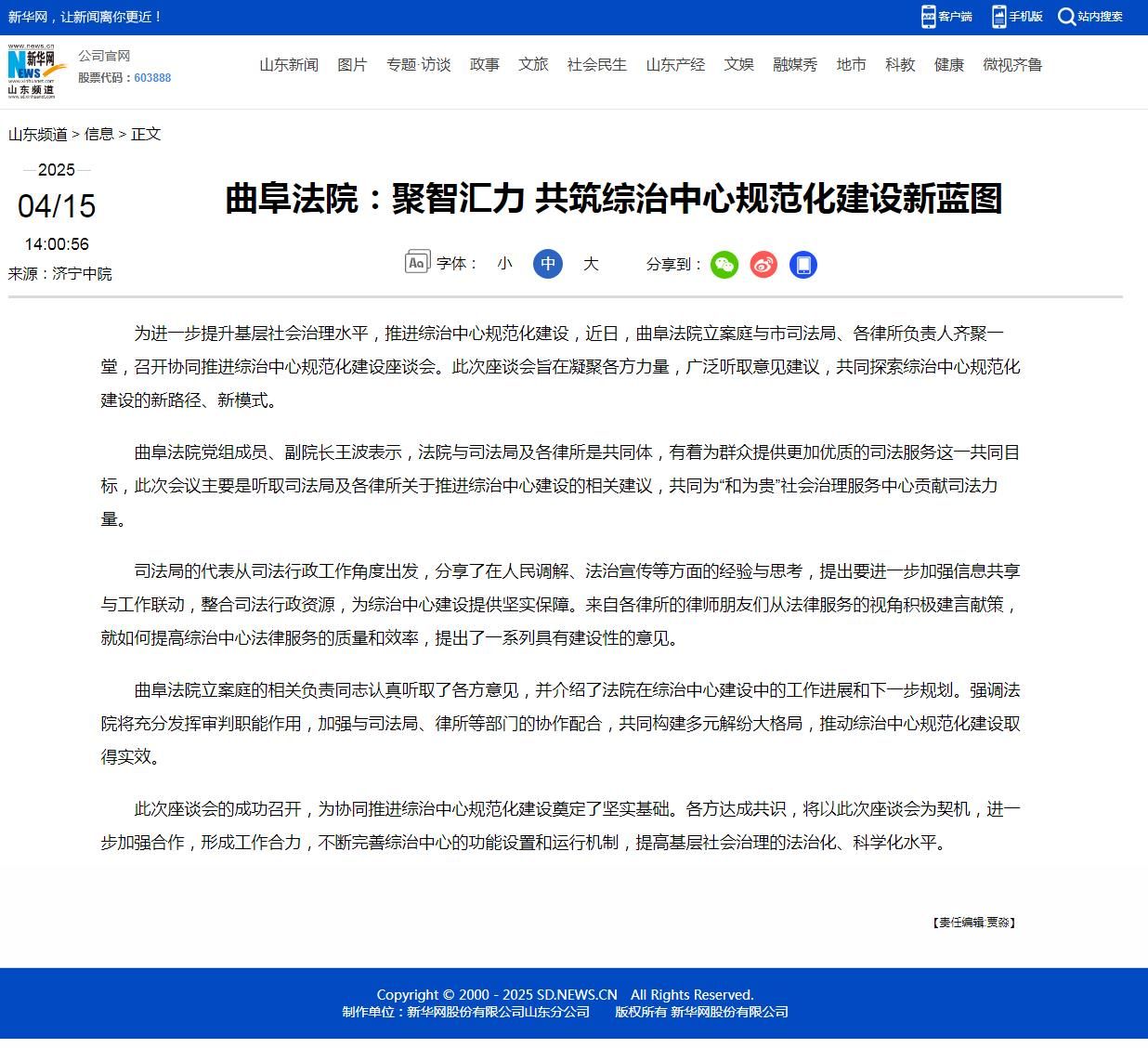This screenshot has width=1148, height=1048.
Task: Click the Aa font size icon
Action: pyautogui.click(x=417, y=263)
